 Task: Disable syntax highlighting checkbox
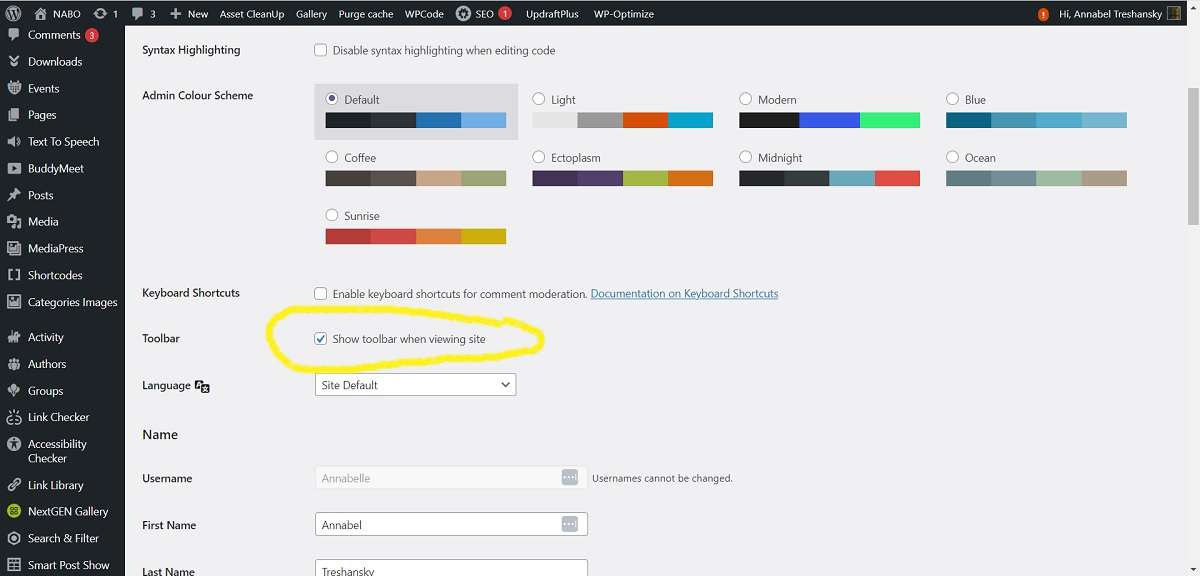point(321,50)
